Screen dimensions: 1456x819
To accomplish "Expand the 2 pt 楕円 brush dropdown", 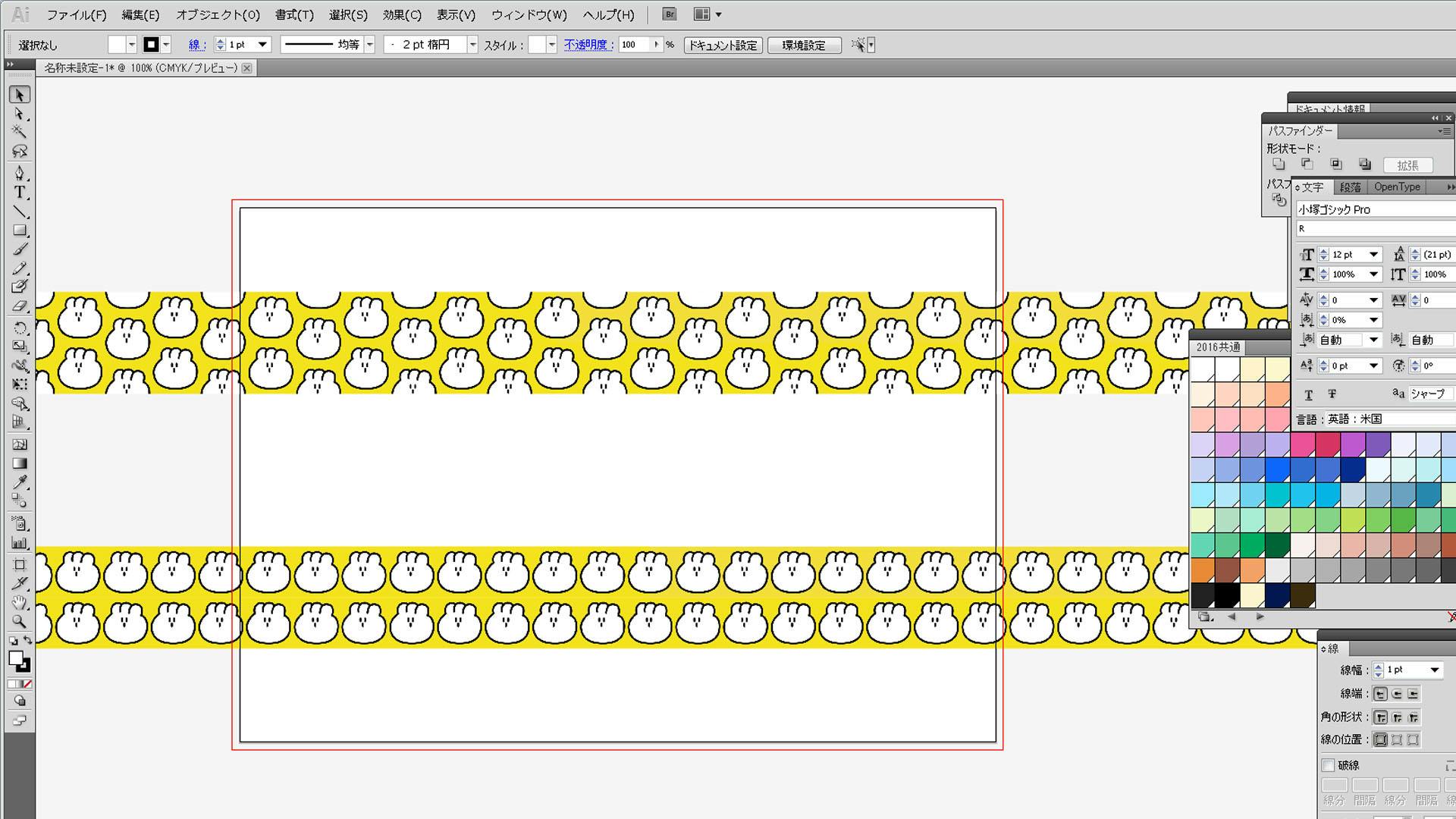I will tap(472, 45).
